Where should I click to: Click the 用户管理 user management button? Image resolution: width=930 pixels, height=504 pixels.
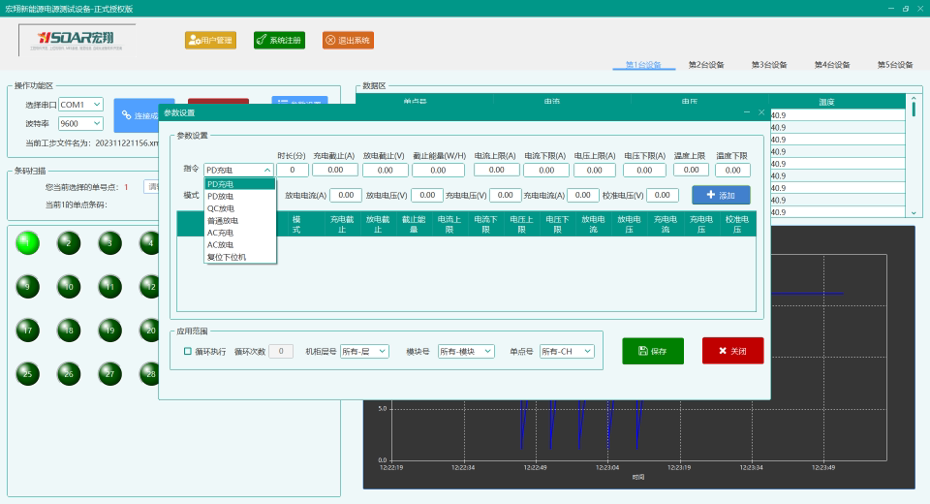click(x=211, y=40)
